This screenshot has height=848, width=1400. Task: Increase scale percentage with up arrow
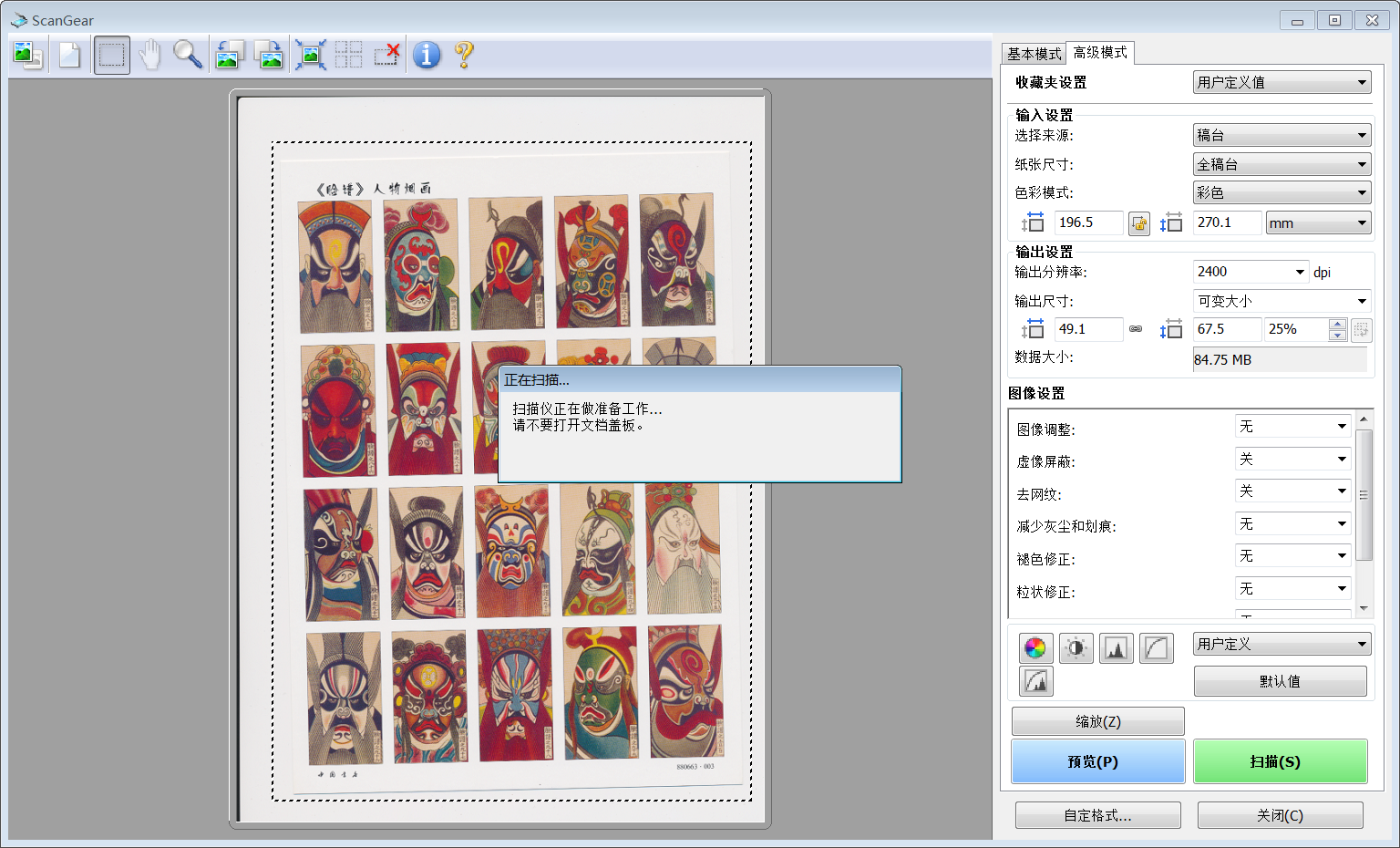click(x=1337, y=324)
